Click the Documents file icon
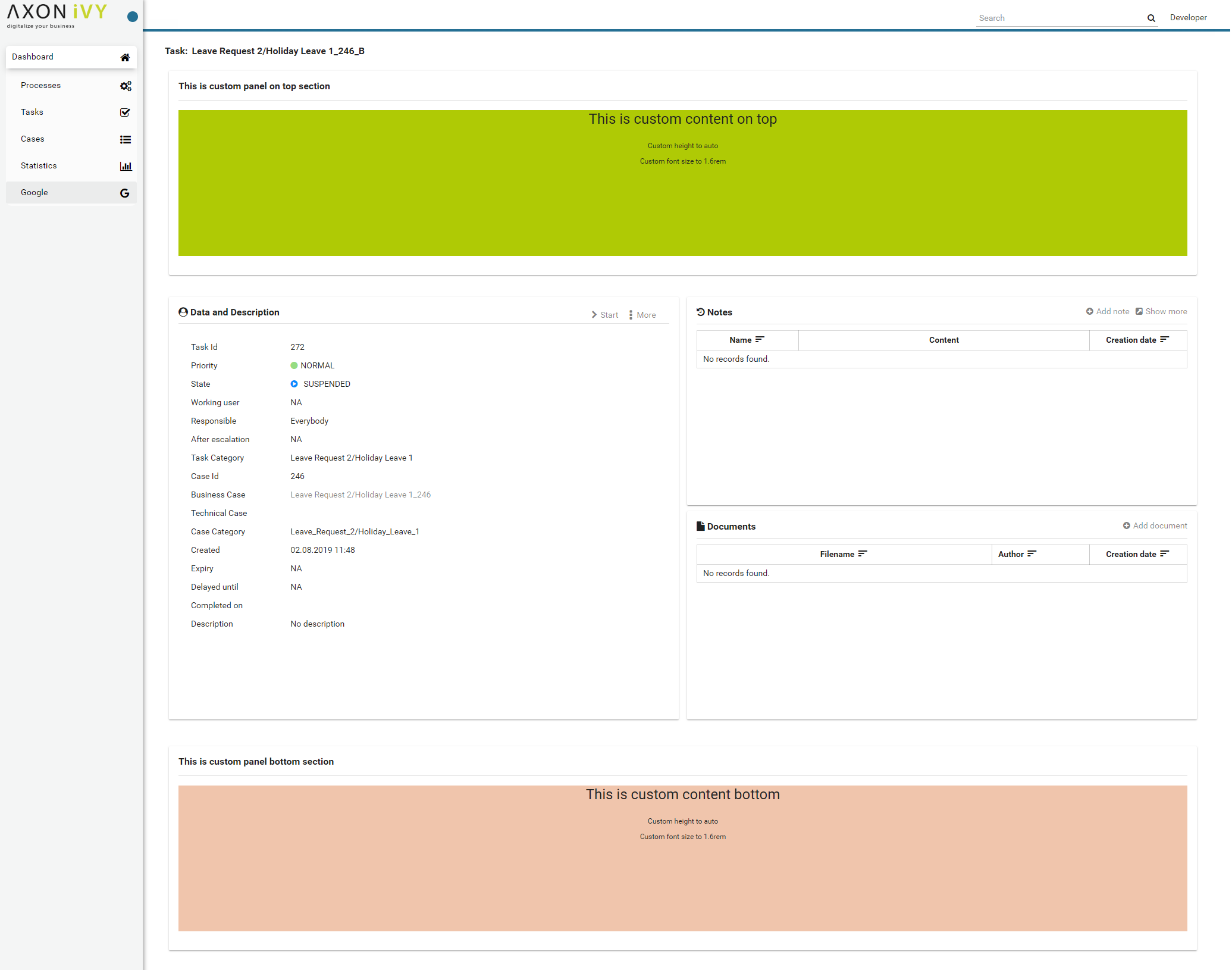 point(701,526)
